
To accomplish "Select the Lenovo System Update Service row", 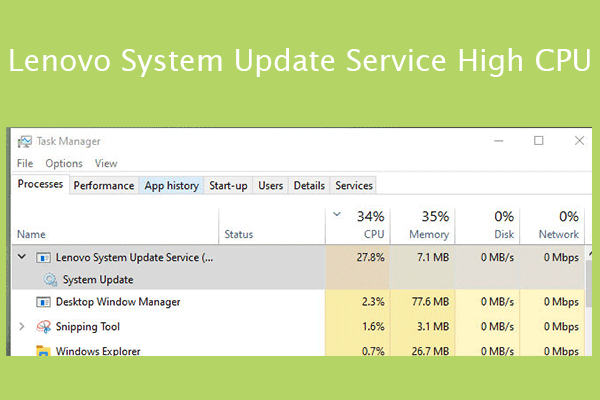I will [298, 257].
